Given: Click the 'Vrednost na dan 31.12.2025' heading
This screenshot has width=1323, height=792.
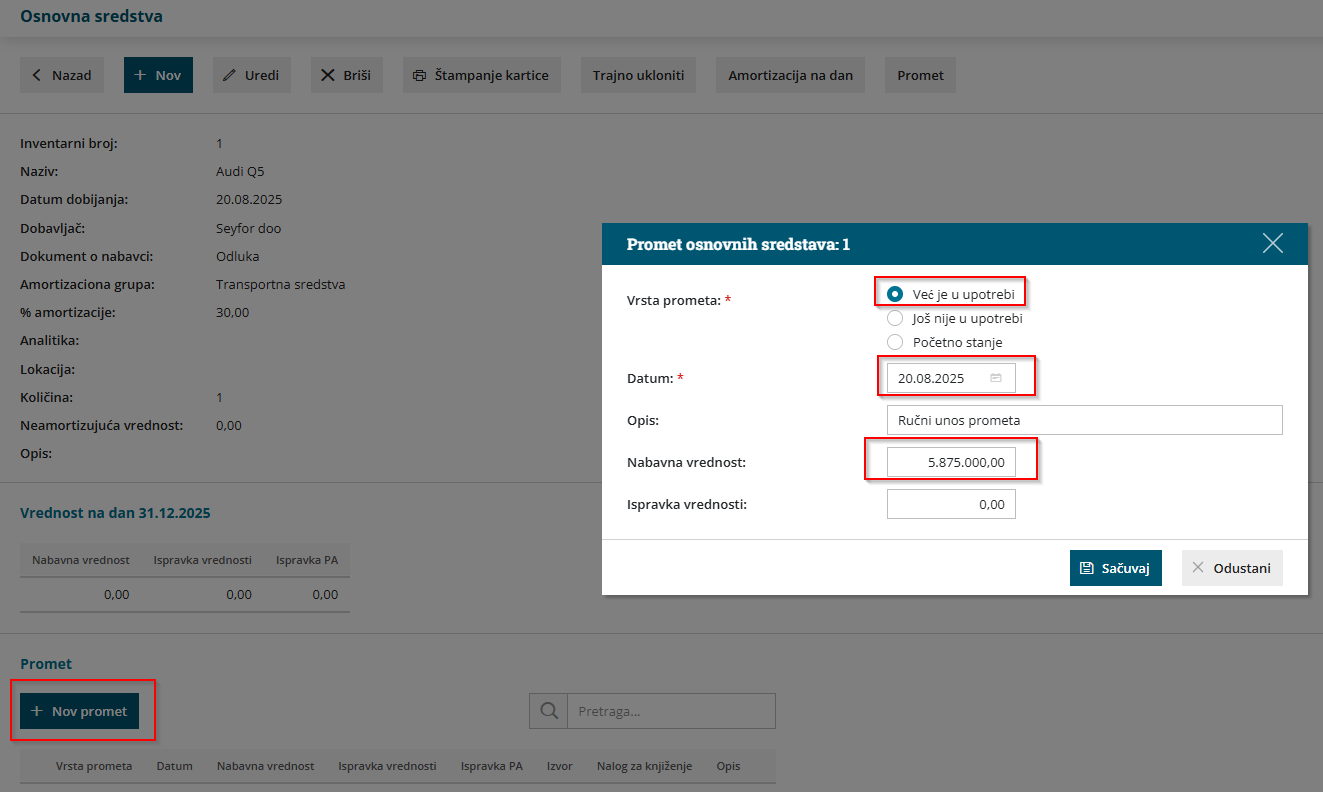Looking at the screenshot, I should point(116,513).
